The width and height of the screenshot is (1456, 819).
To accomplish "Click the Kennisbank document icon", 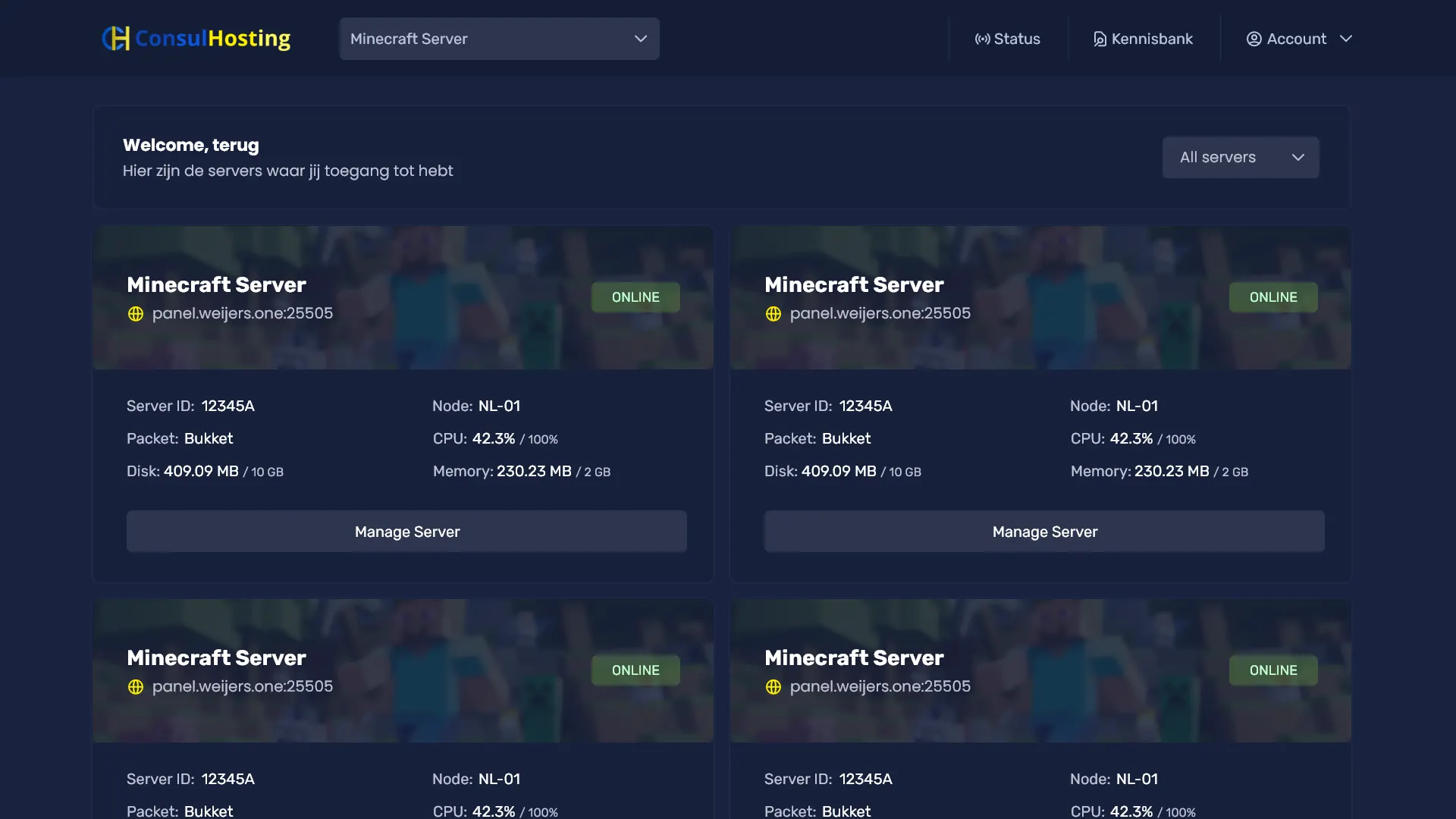I will [1100, 39].
